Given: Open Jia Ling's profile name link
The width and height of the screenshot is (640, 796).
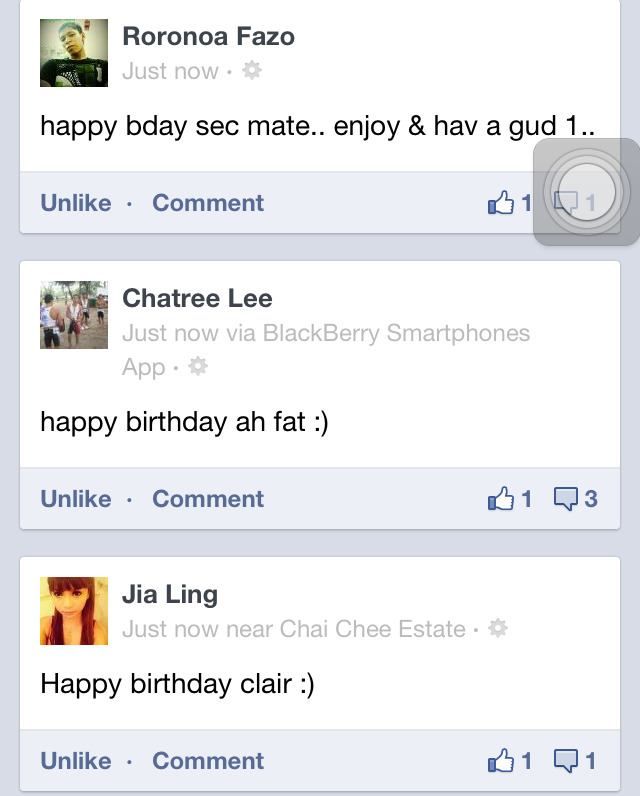Looking at the screenshot, I should tap(170, 594).
